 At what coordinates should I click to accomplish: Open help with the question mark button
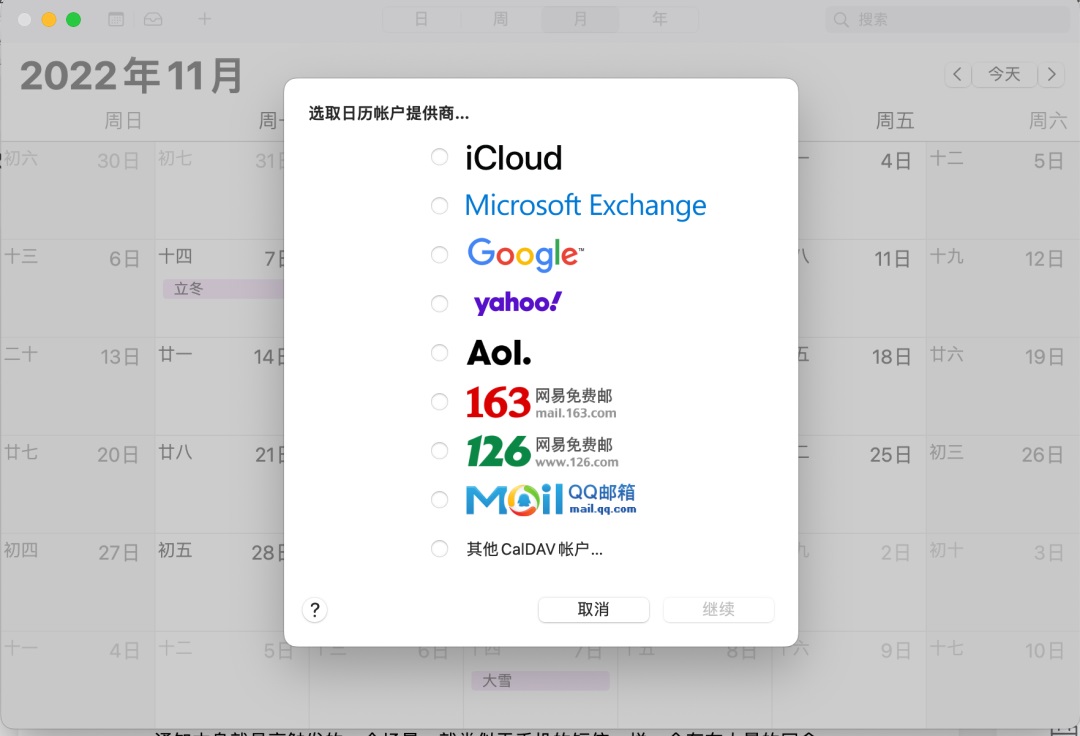tap(315, 609)
